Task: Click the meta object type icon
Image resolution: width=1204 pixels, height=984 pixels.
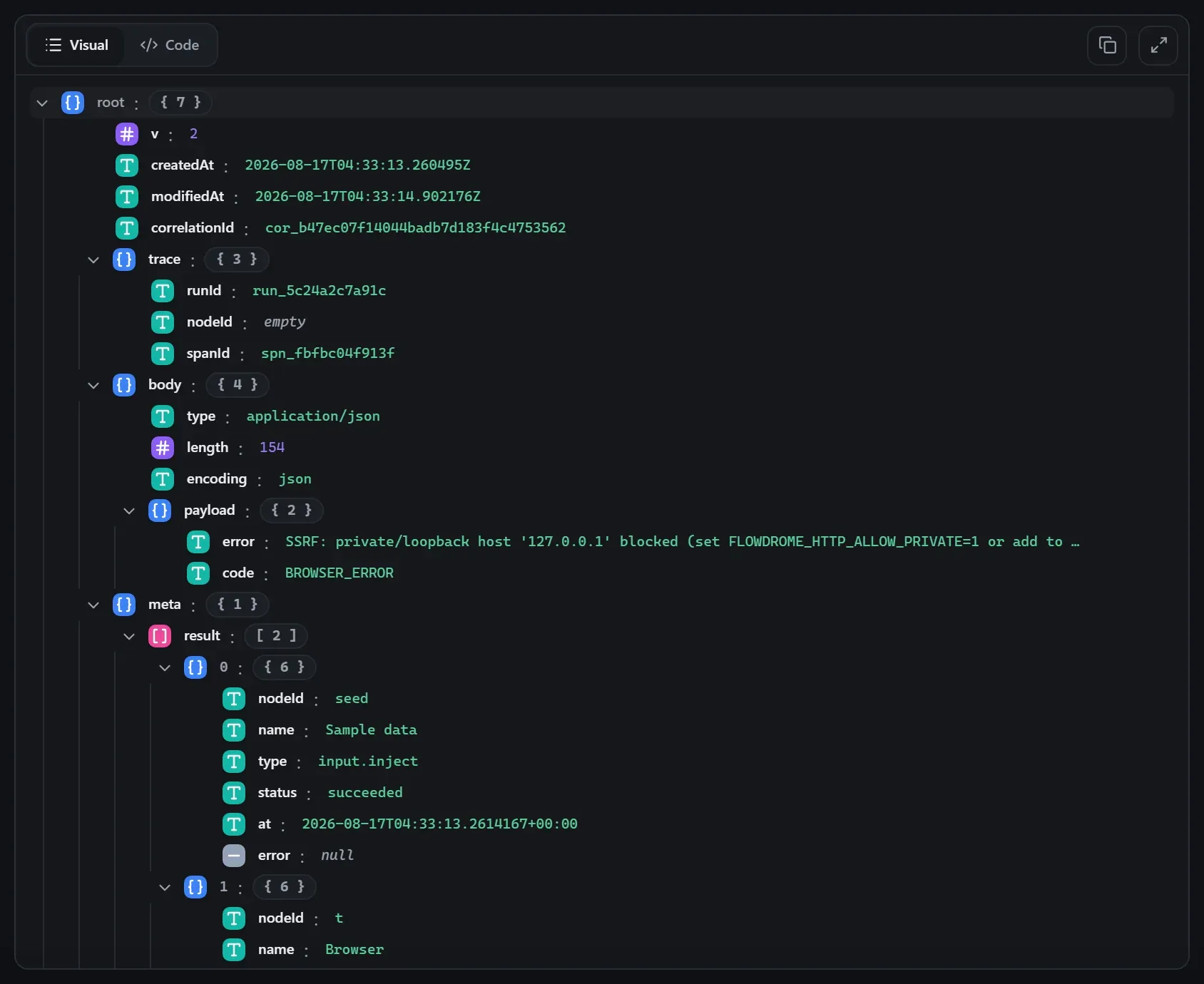Action: pyautogui.click(x=124, y=605)
